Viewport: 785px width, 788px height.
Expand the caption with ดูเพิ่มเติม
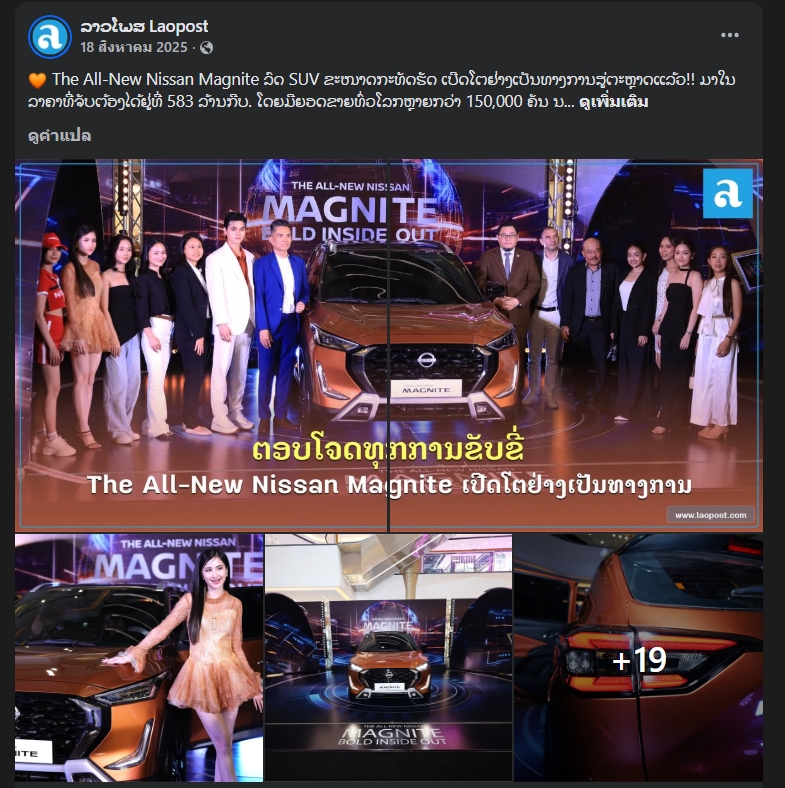(613, 102)
